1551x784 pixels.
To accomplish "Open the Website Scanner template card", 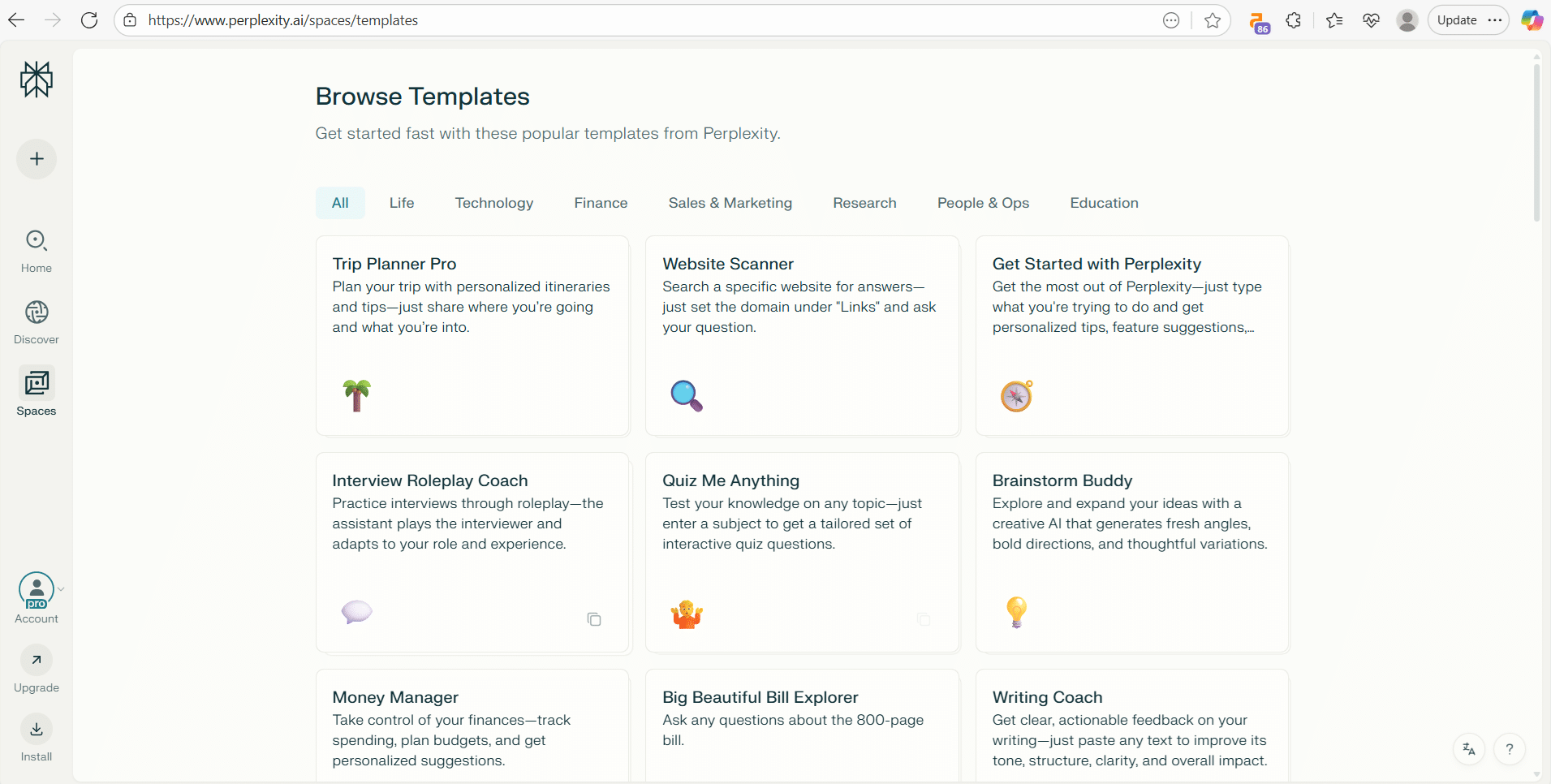I will (x=802, y=335).
